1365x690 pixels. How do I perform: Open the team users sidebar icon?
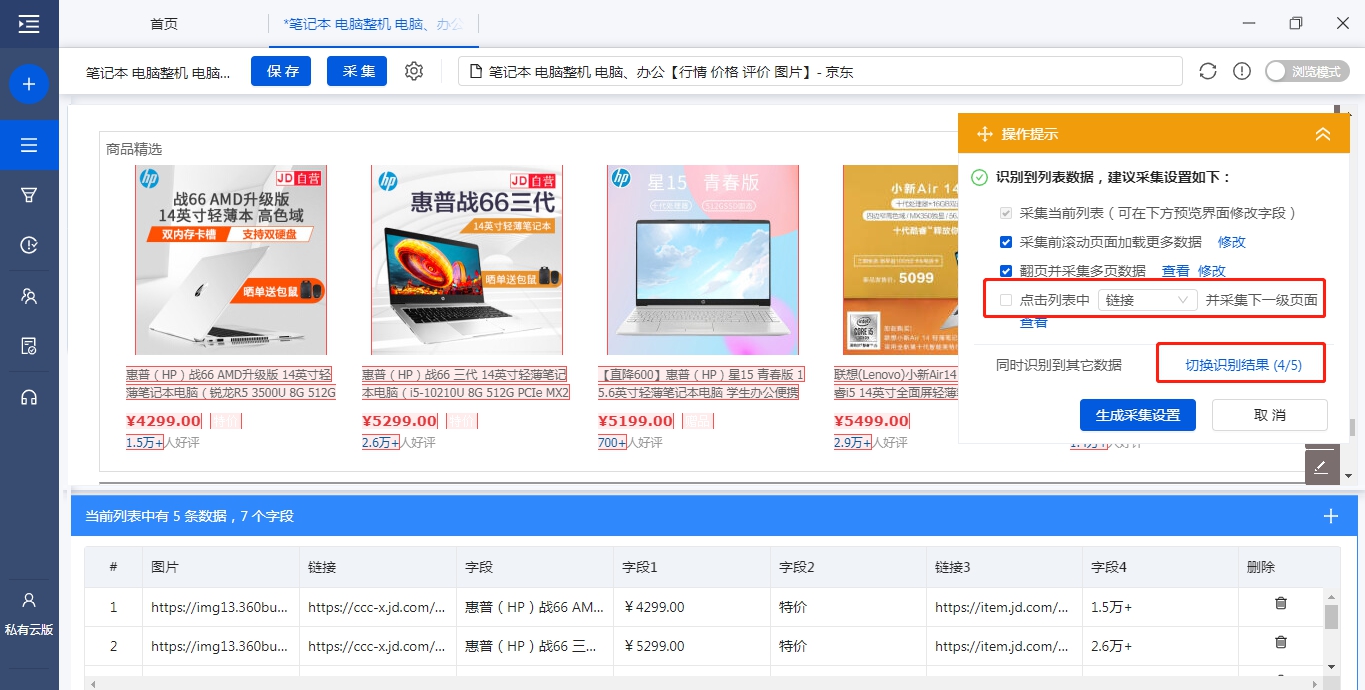coord(29,296)
